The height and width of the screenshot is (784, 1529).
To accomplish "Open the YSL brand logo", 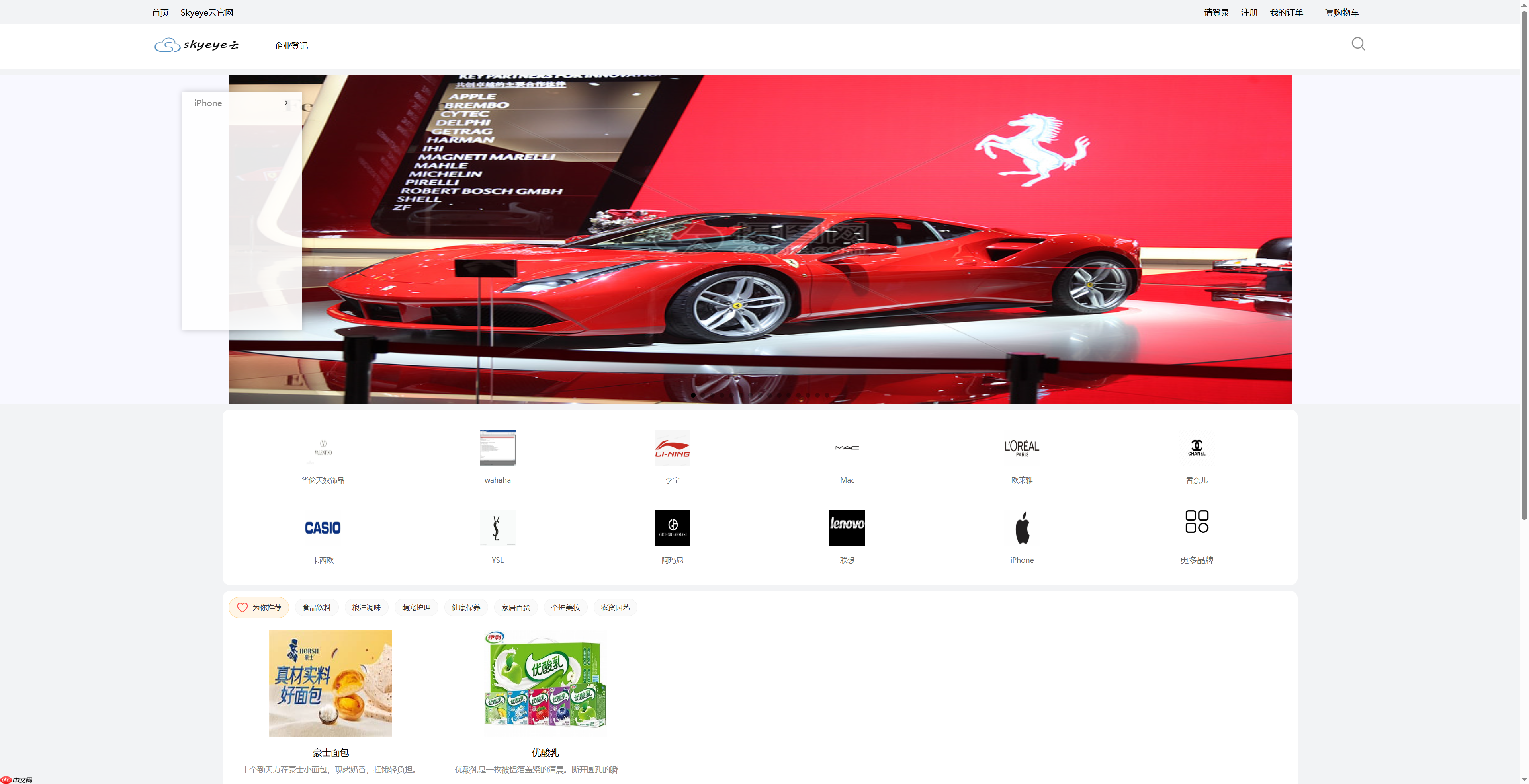I will pos(497,527).
